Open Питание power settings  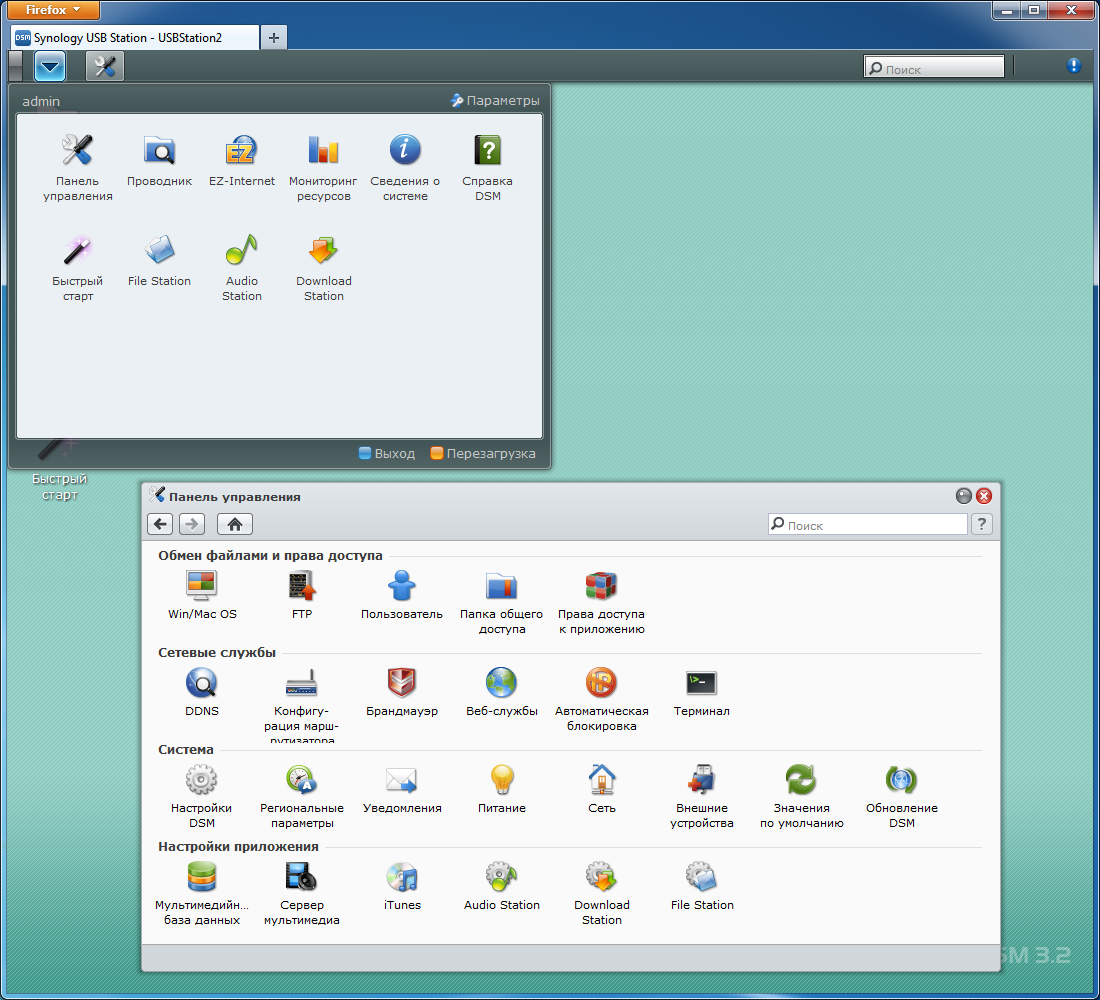click(x=502, y=789)
